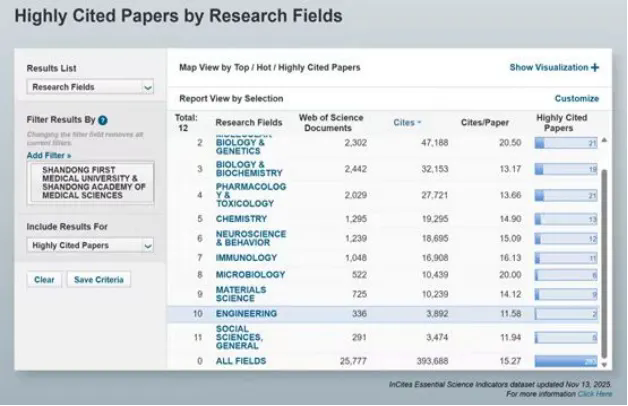Viewport: 628px width, 406px height.
Task: Open the Add Filter link
Action: click(x=49, y=156)
